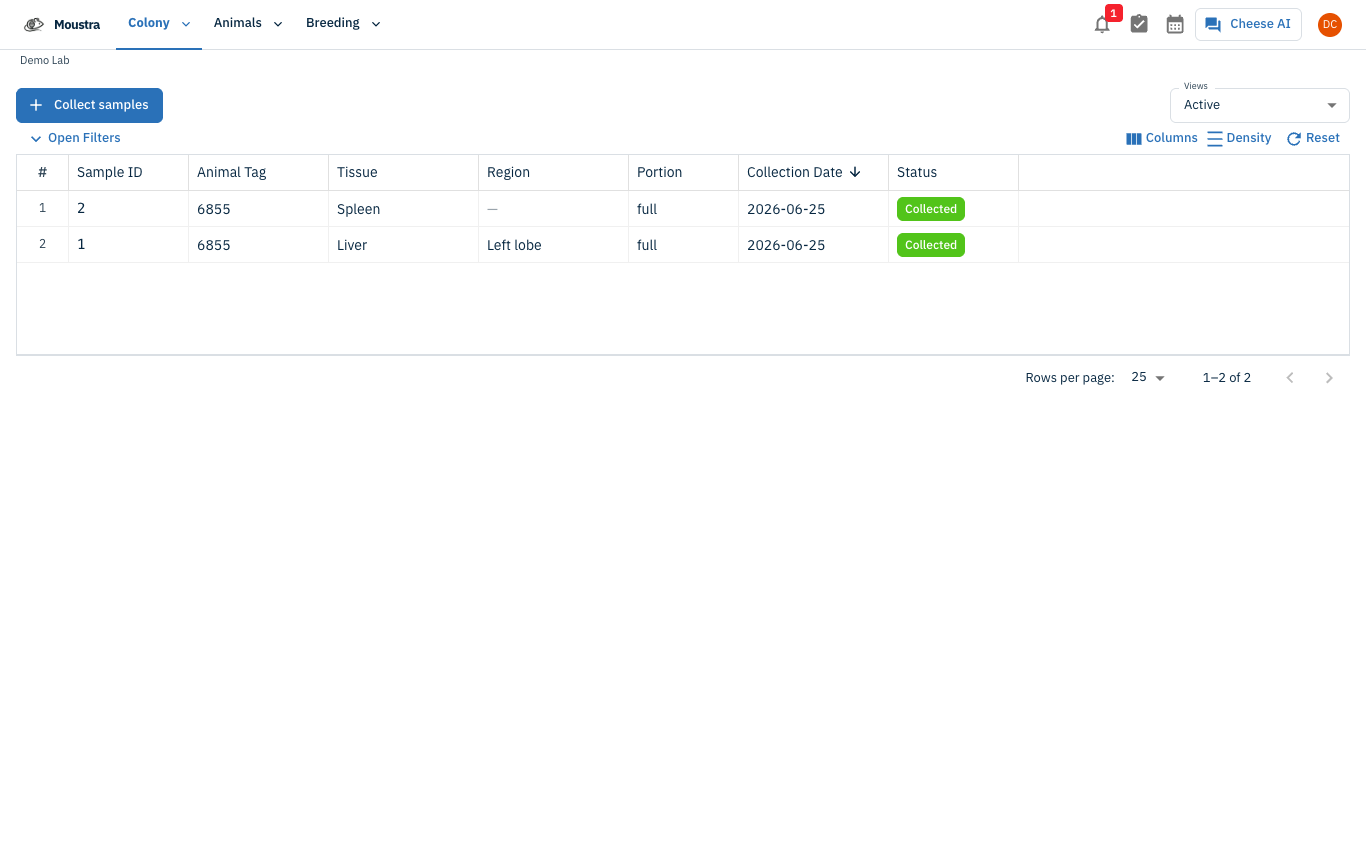Click Collected status badge in Spleen row
This screenshot has width=1366, height=854.
point(931,209)
